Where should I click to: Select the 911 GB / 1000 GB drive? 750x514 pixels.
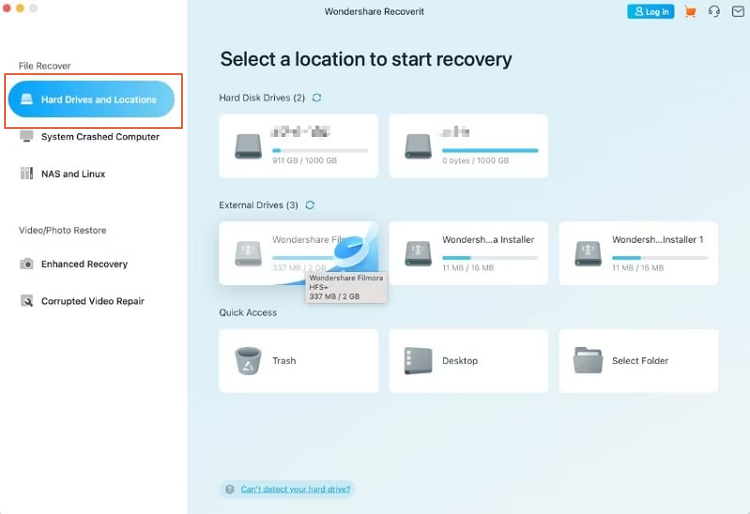[x=298, y=146]
